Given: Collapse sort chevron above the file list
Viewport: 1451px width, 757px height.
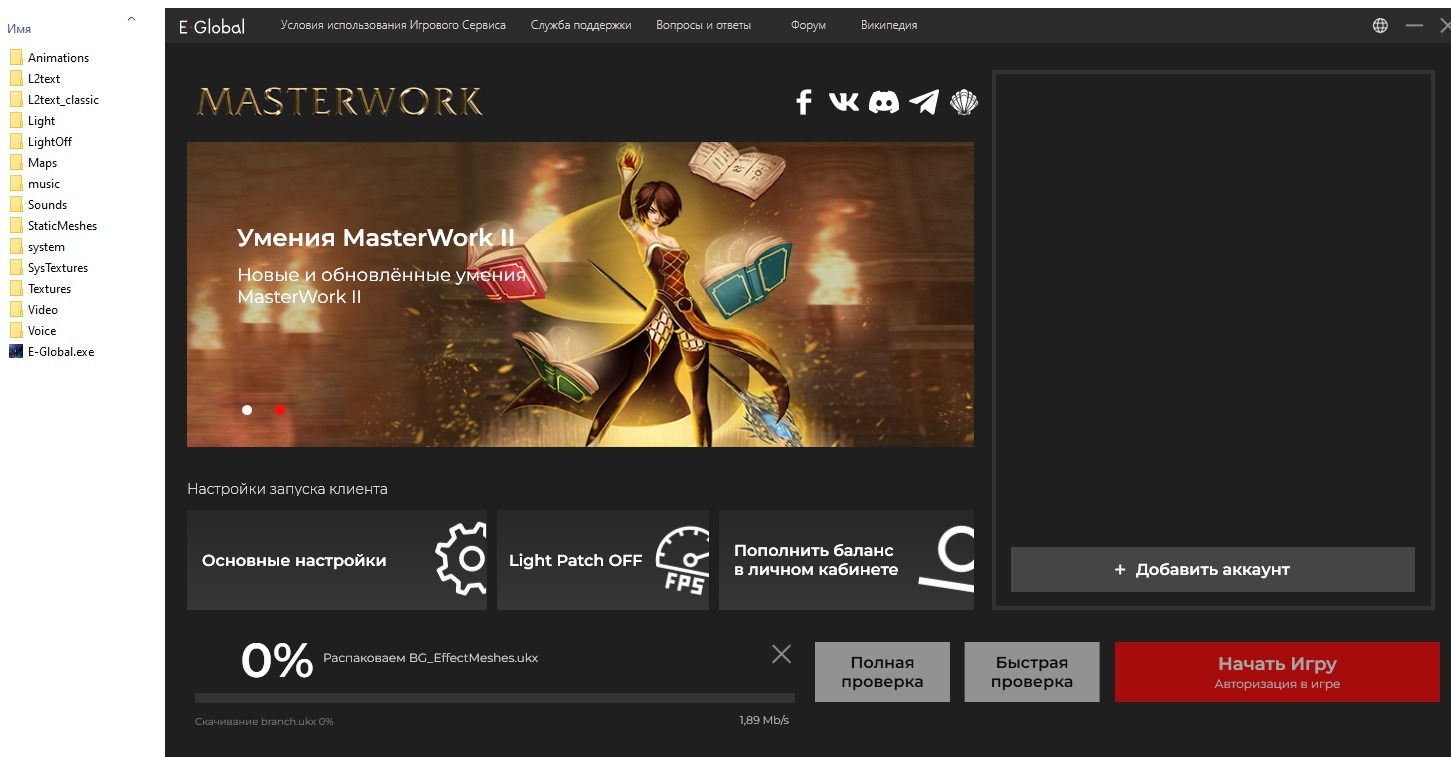Looking at the screenshot, I should pos(131,18).
